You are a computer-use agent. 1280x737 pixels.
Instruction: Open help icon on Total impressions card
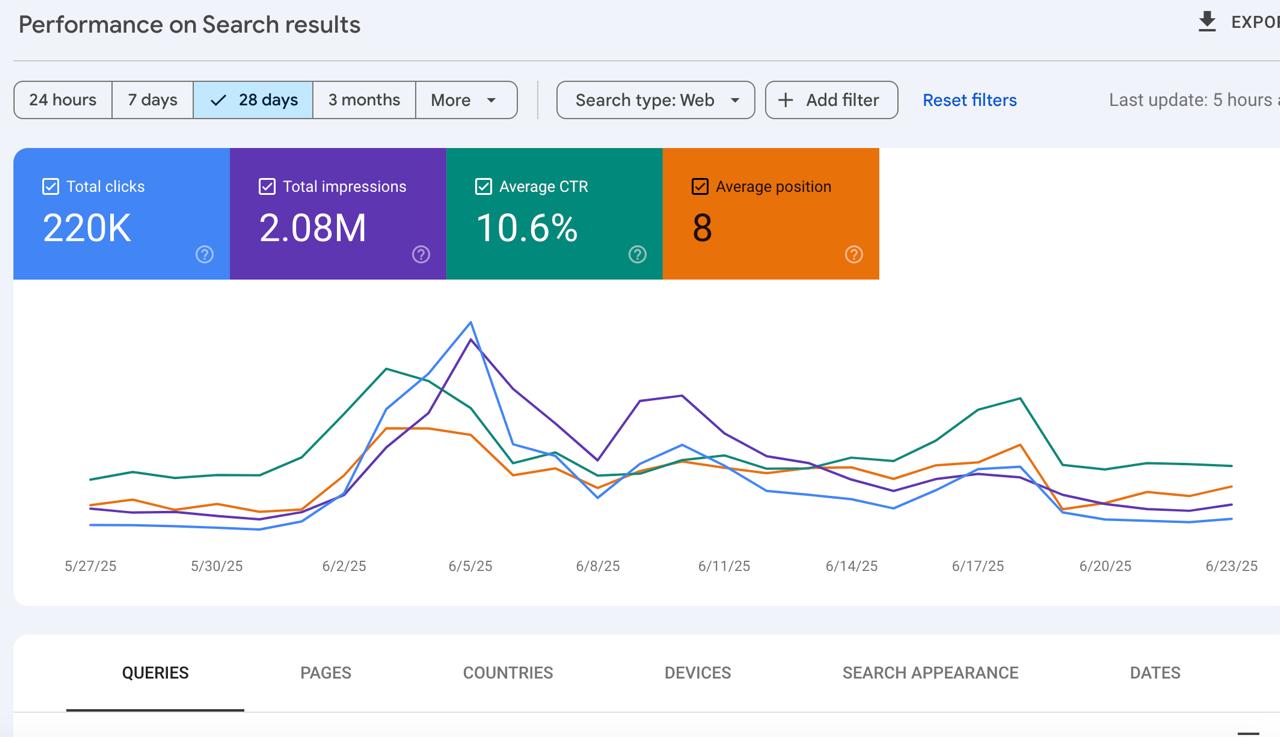pos(421,255)
